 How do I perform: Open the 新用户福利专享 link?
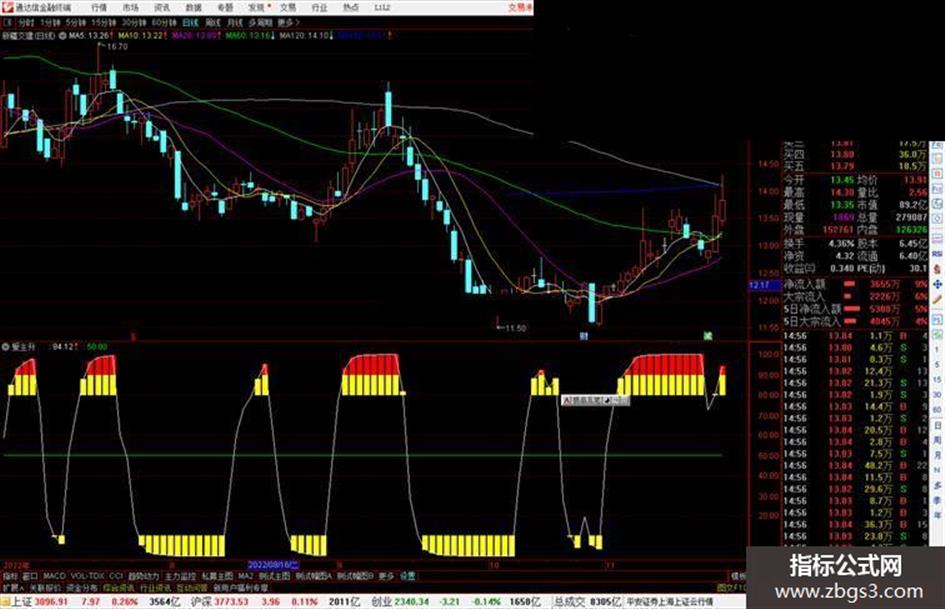[241, 587]
